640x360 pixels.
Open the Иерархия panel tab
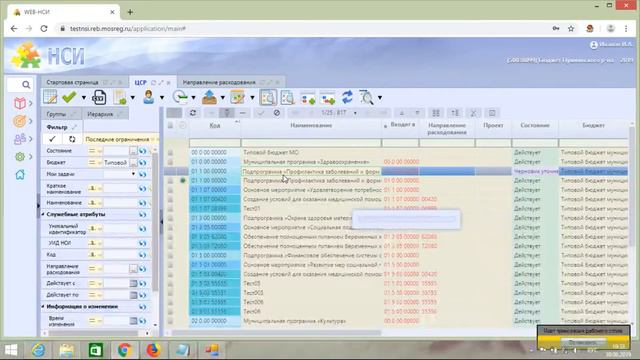(100, 114)
